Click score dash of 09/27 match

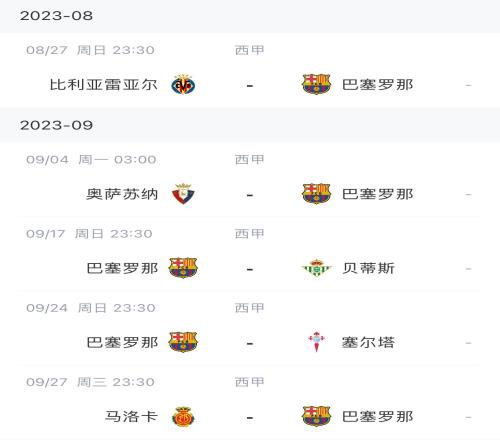[x=250, y=417]
